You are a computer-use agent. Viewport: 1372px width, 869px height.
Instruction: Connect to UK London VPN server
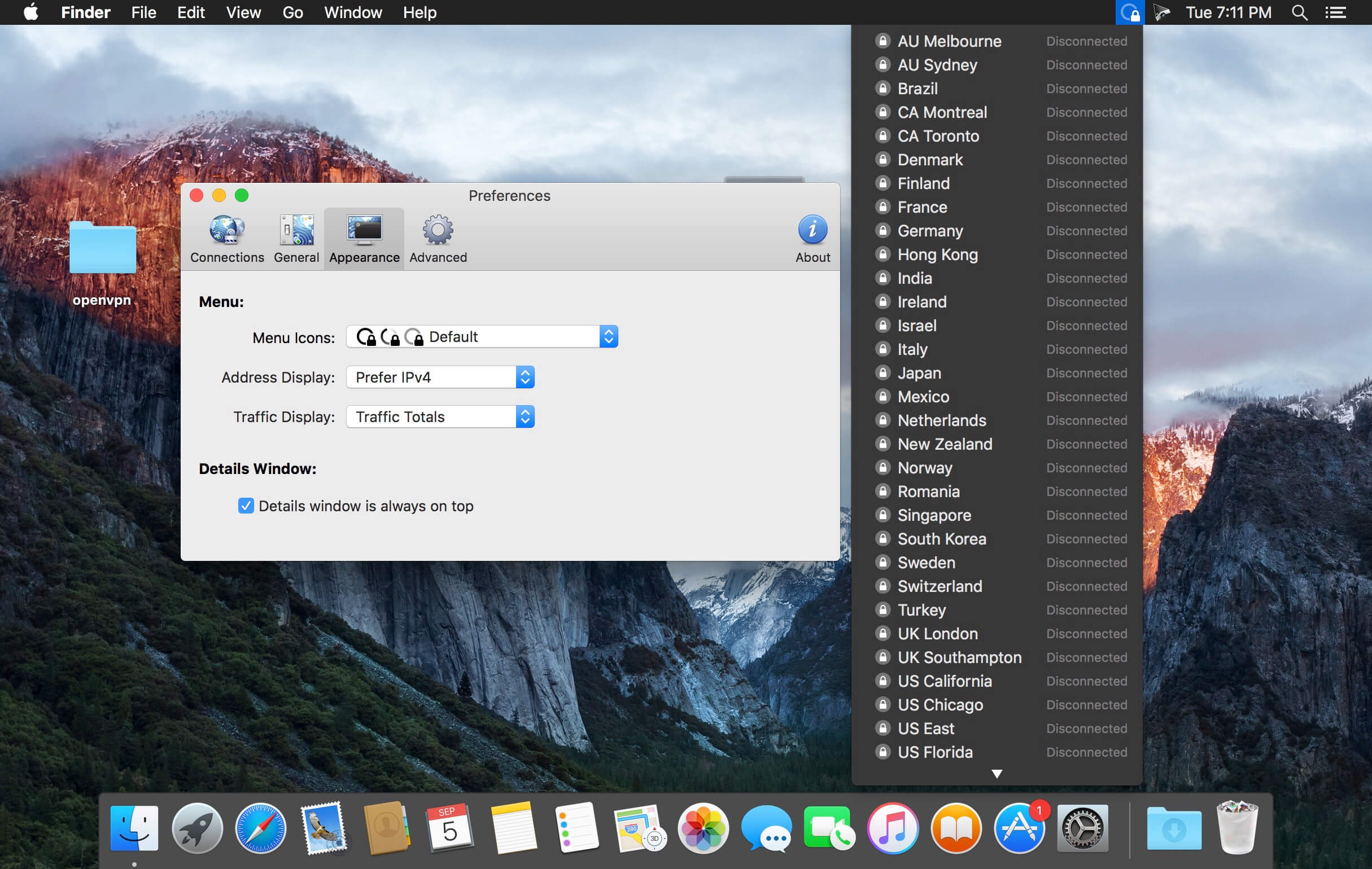tap(937, 633)
